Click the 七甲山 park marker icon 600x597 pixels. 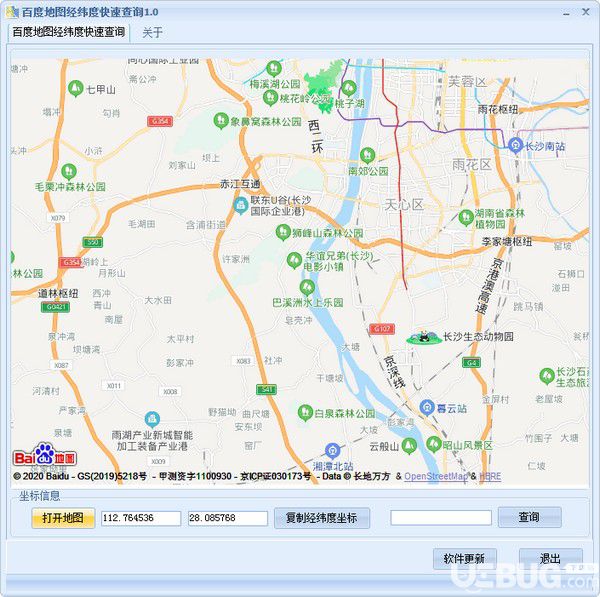[x=75, y=88]
